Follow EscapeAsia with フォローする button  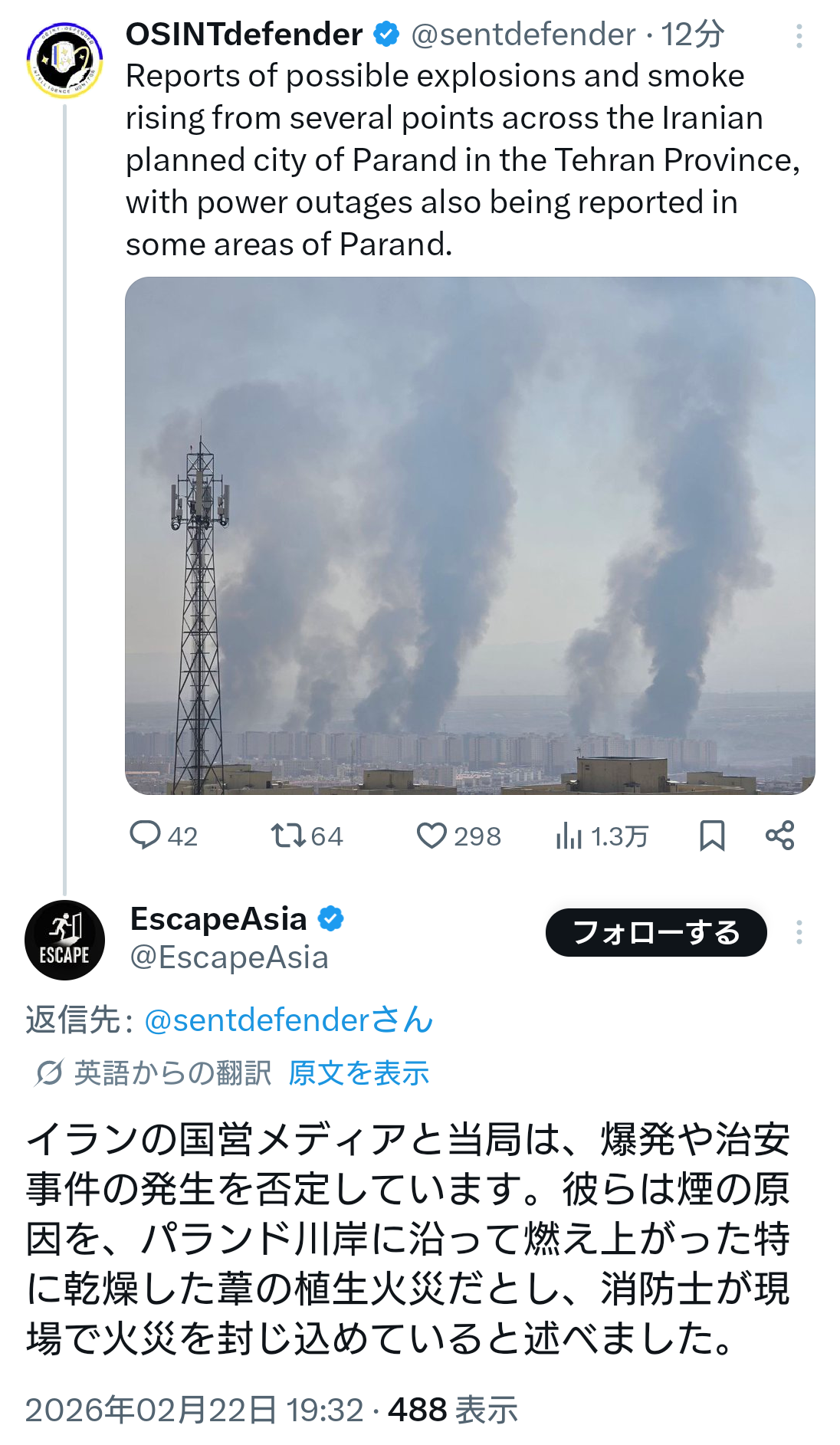tap(655, 932)
